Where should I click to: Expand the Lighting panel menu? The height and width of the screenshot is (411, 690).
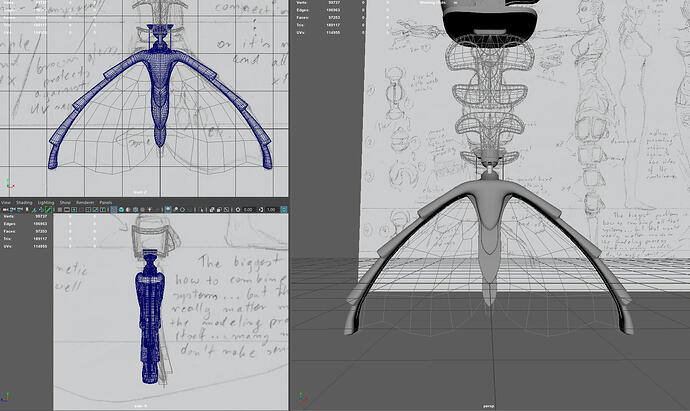pyautogui.click(x=45, y=202)
